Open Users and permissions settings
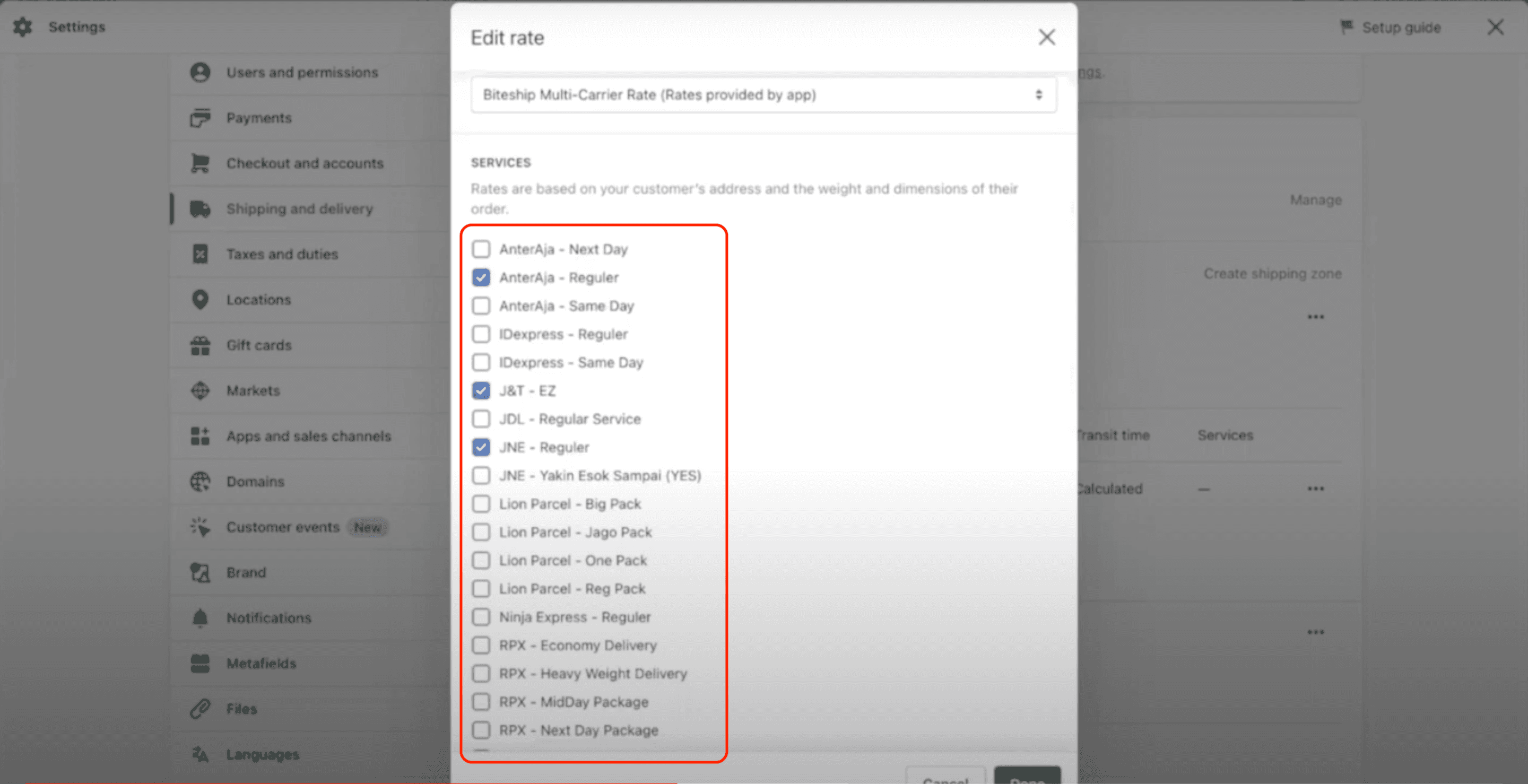1528x784 pixels. coord(310,72)
